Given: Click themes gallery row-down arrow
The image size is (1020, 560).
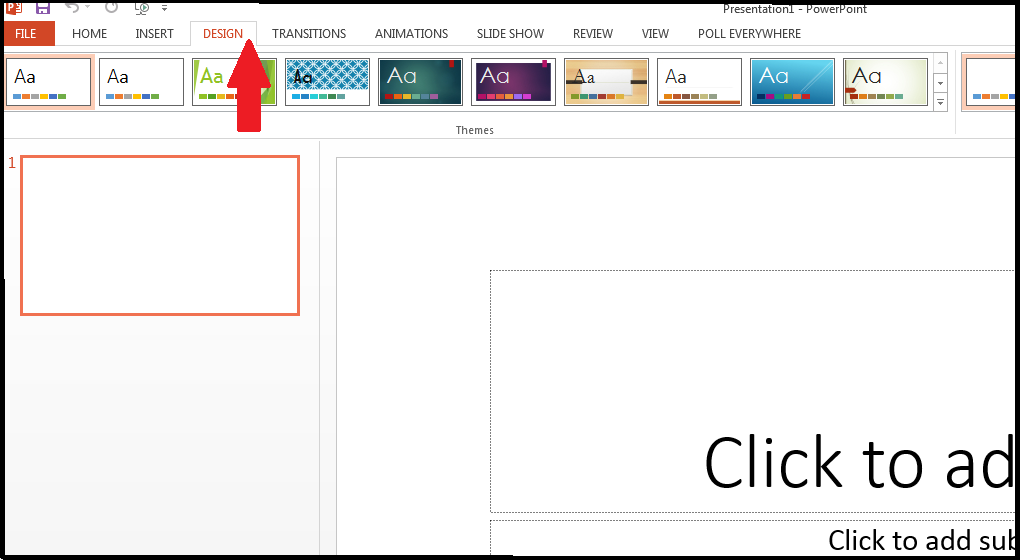Looking at the screenshot, I should 940,83.
